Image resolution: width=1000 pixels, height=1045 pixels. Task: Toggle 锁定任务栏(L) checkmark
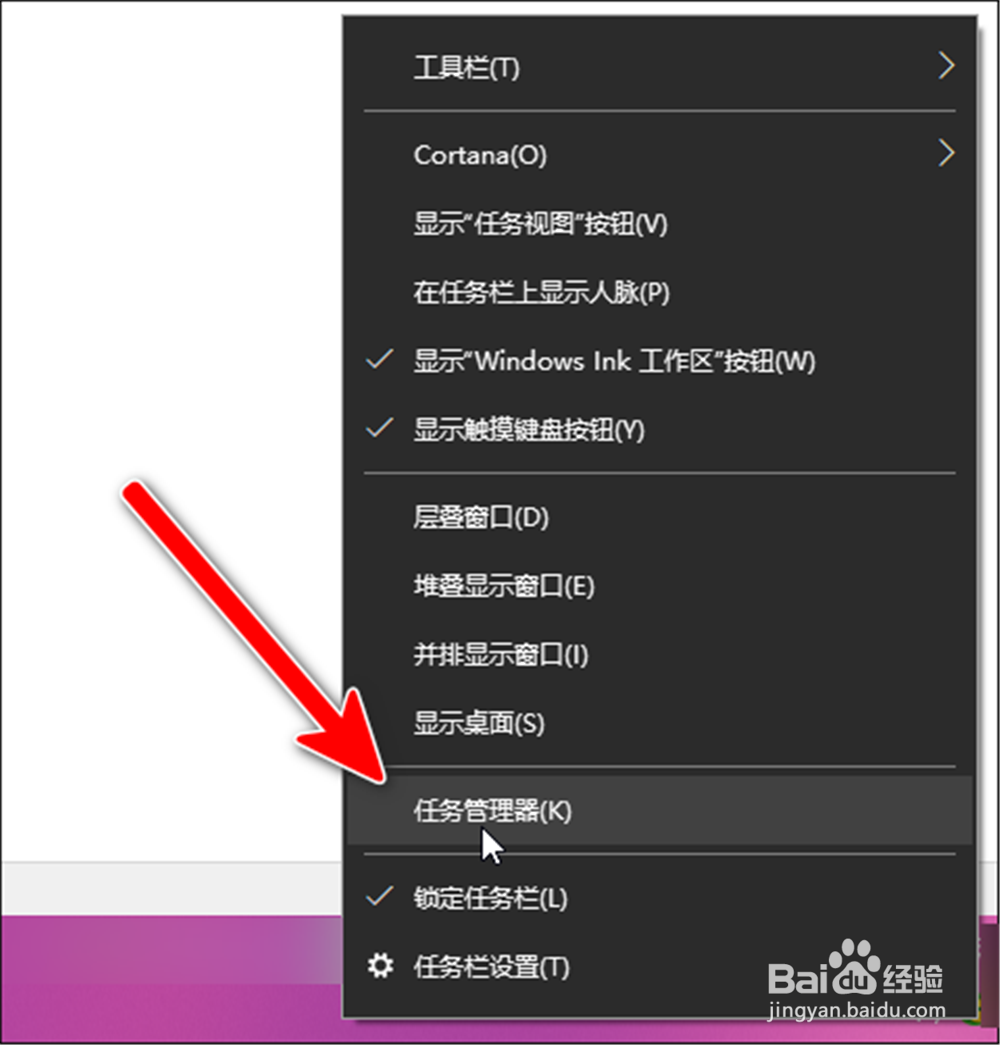point(659,898)
